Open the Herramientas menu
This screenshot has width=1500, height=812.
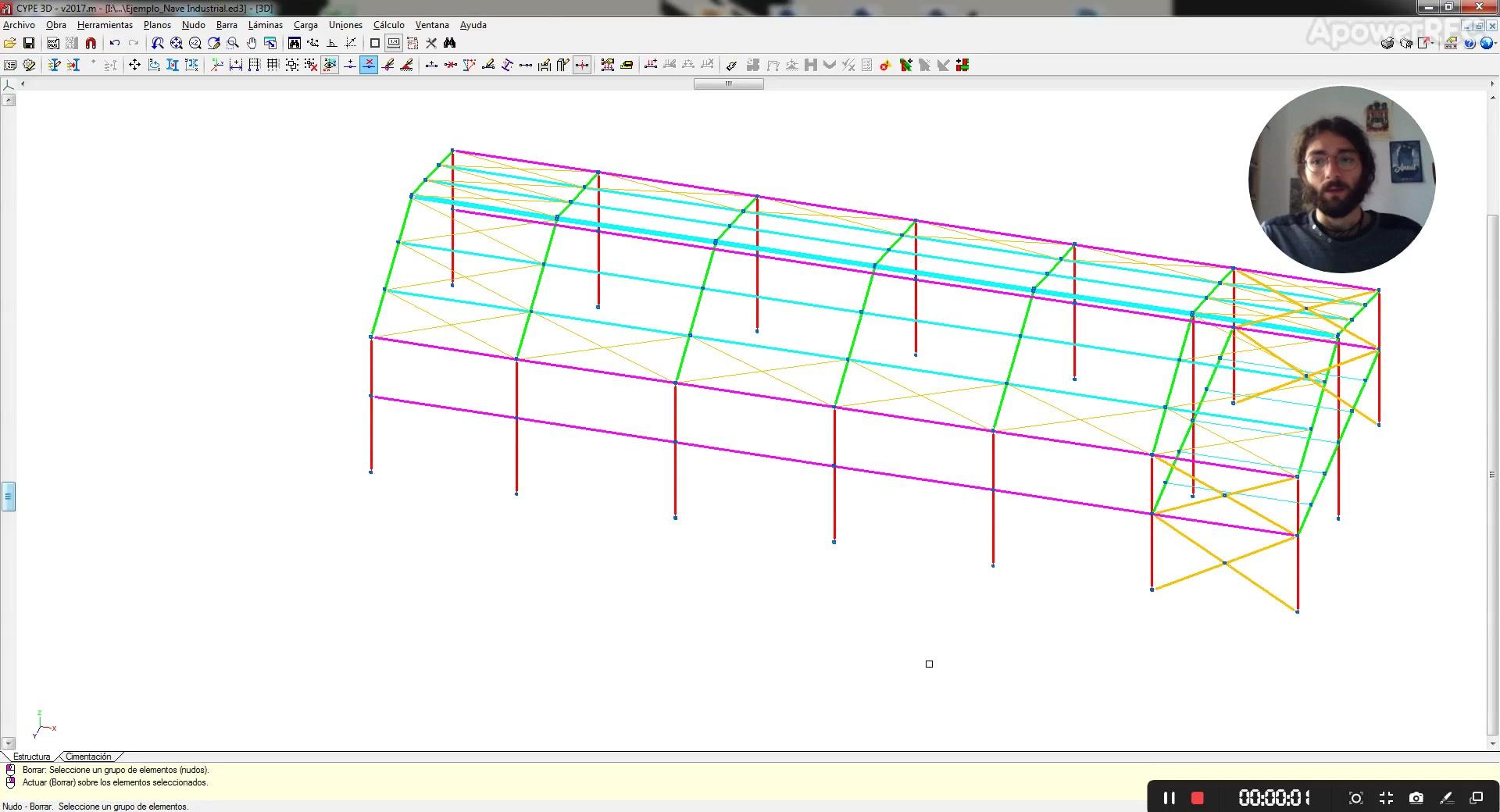pos(105,25)
